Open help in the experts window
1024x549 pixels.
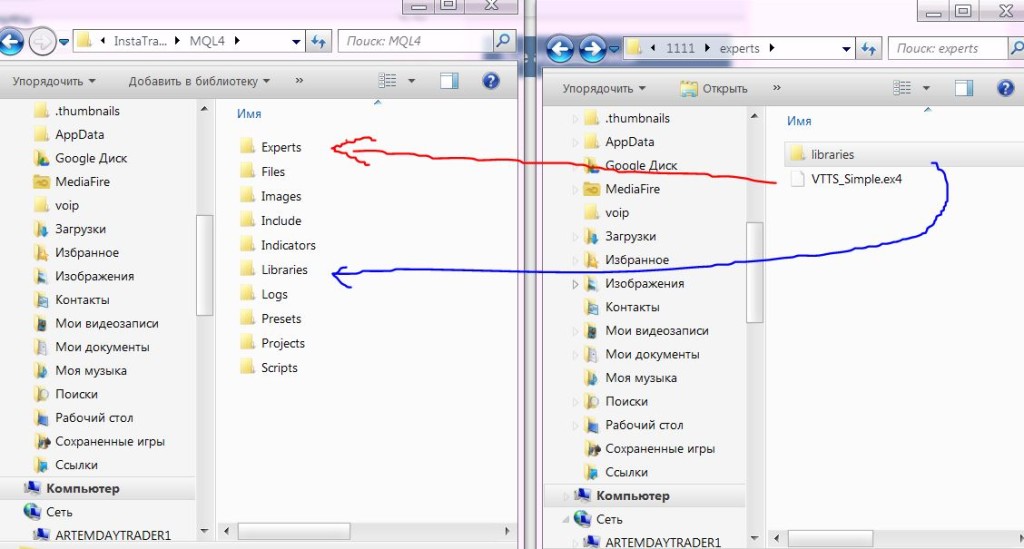[x=1006, y=88]
